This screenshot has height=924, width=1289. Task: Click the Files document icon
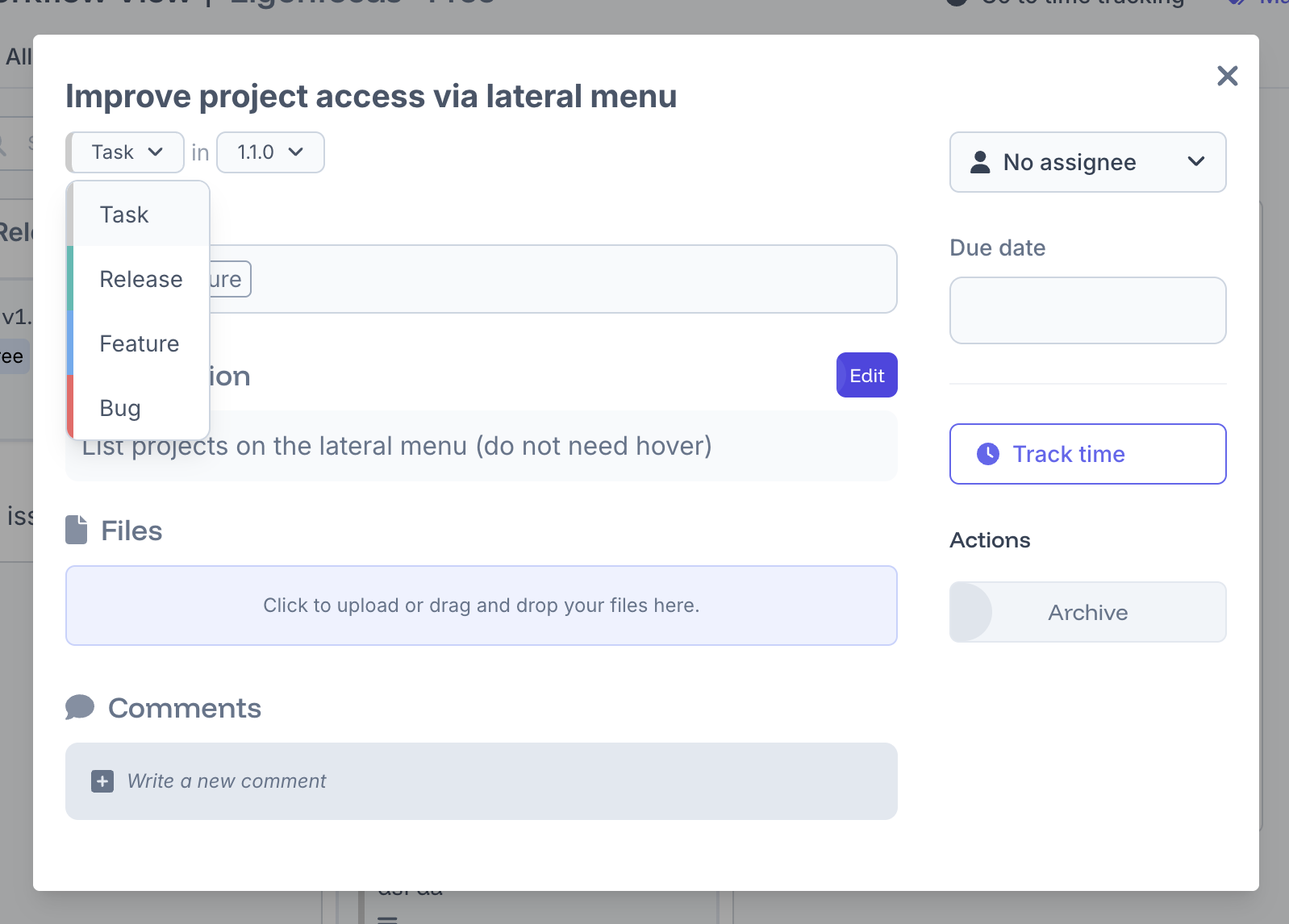[x=77, y=531]
